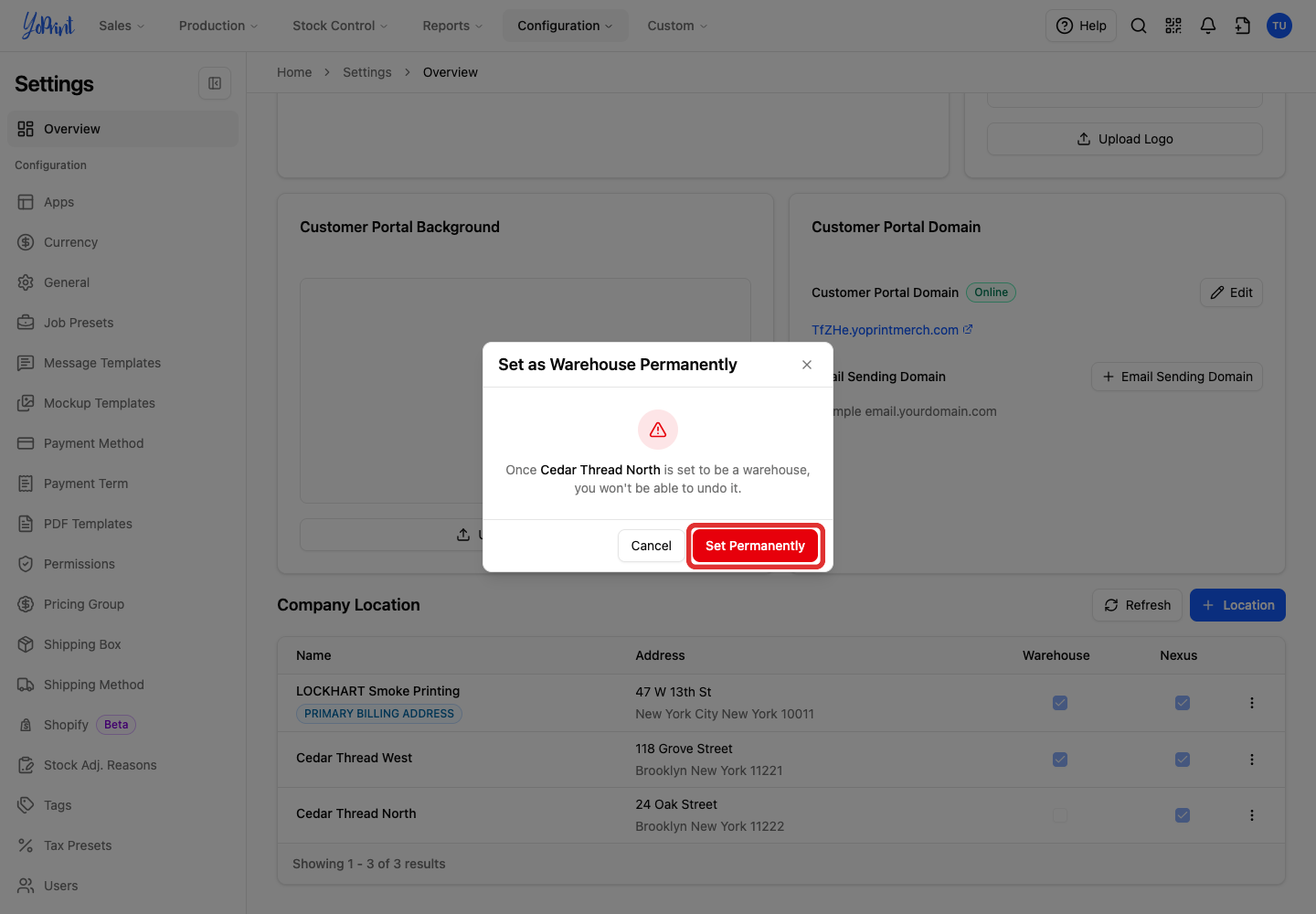Expand the Production menu
Screen dimensions: 1316x914
pos(218,26)
